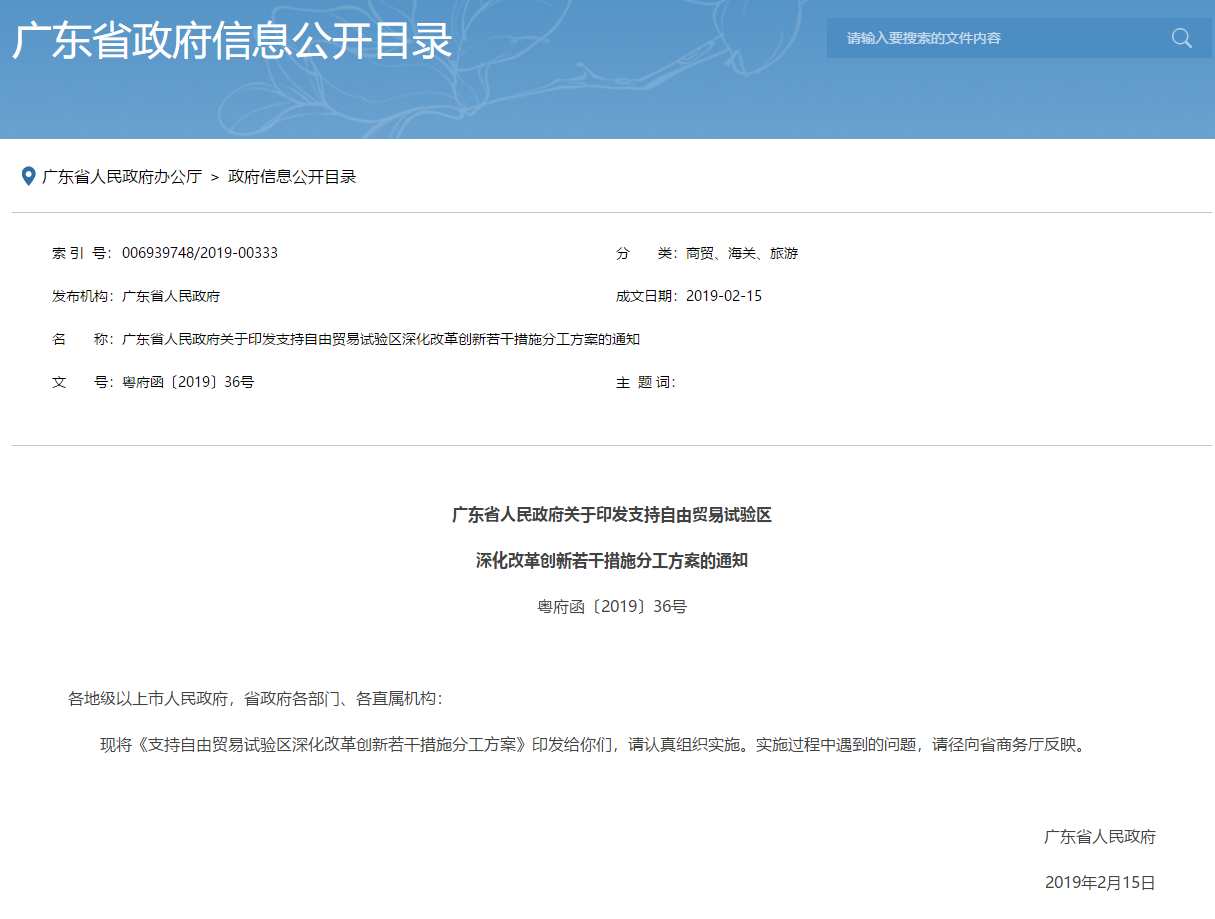Click the salutation line 各地级以上市人民政府
The width and height of the screenshot is (1215, 919).
(x=255, y=698)
